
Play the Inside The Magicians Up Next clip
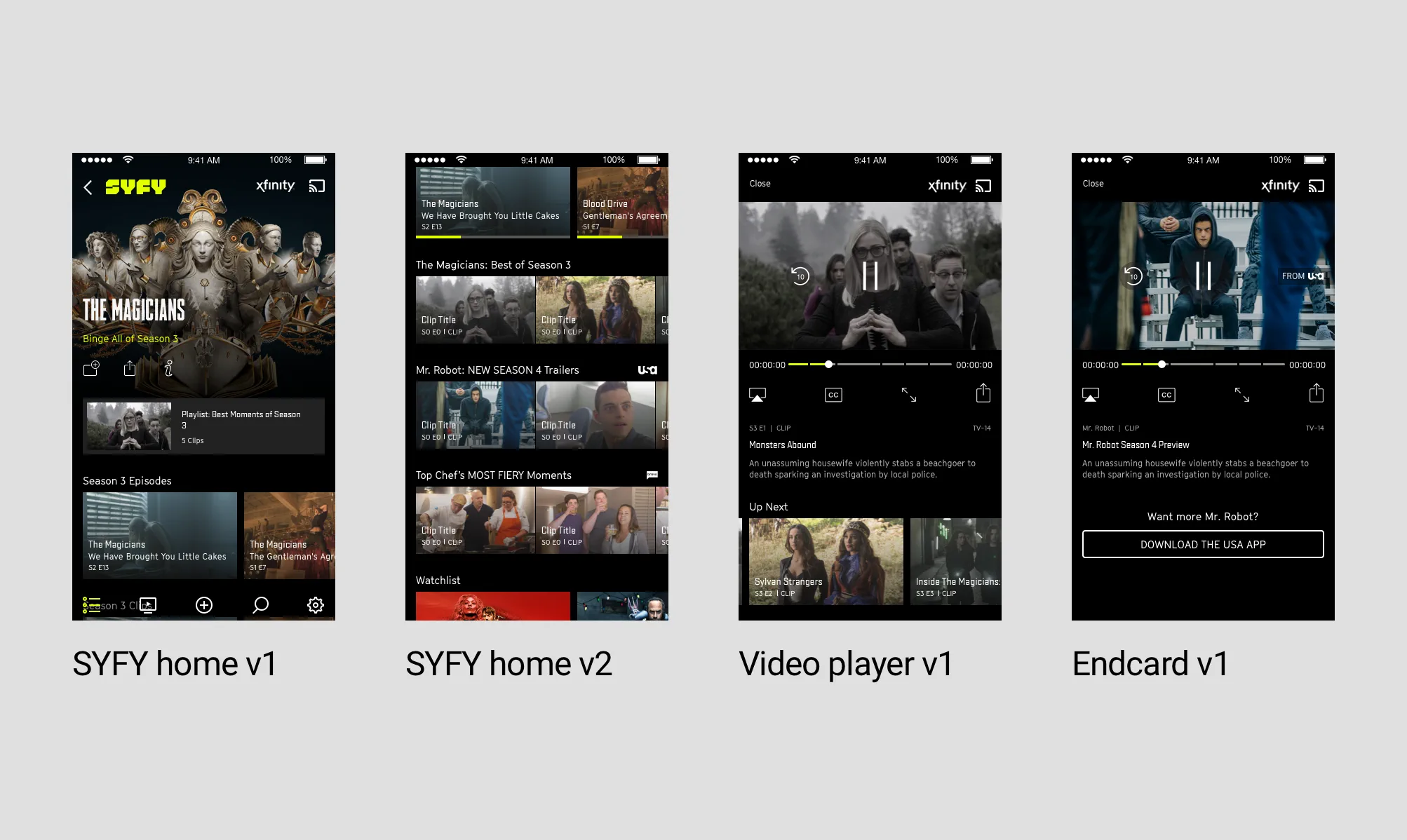coord(956,562)
